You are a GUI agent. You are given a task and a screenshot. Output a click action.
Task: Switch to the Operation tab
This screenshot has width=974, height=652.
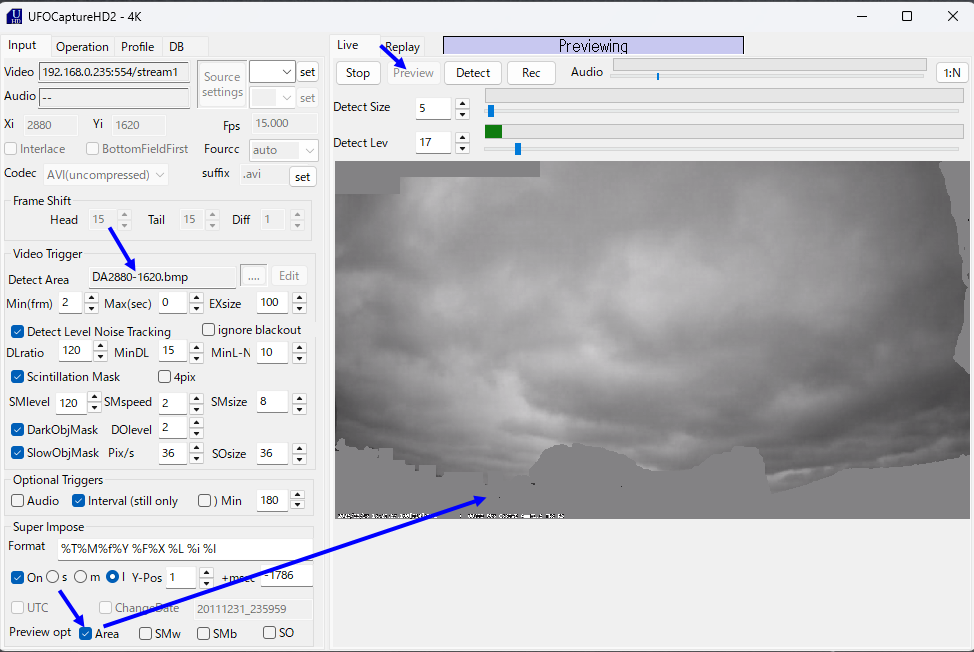82,47
